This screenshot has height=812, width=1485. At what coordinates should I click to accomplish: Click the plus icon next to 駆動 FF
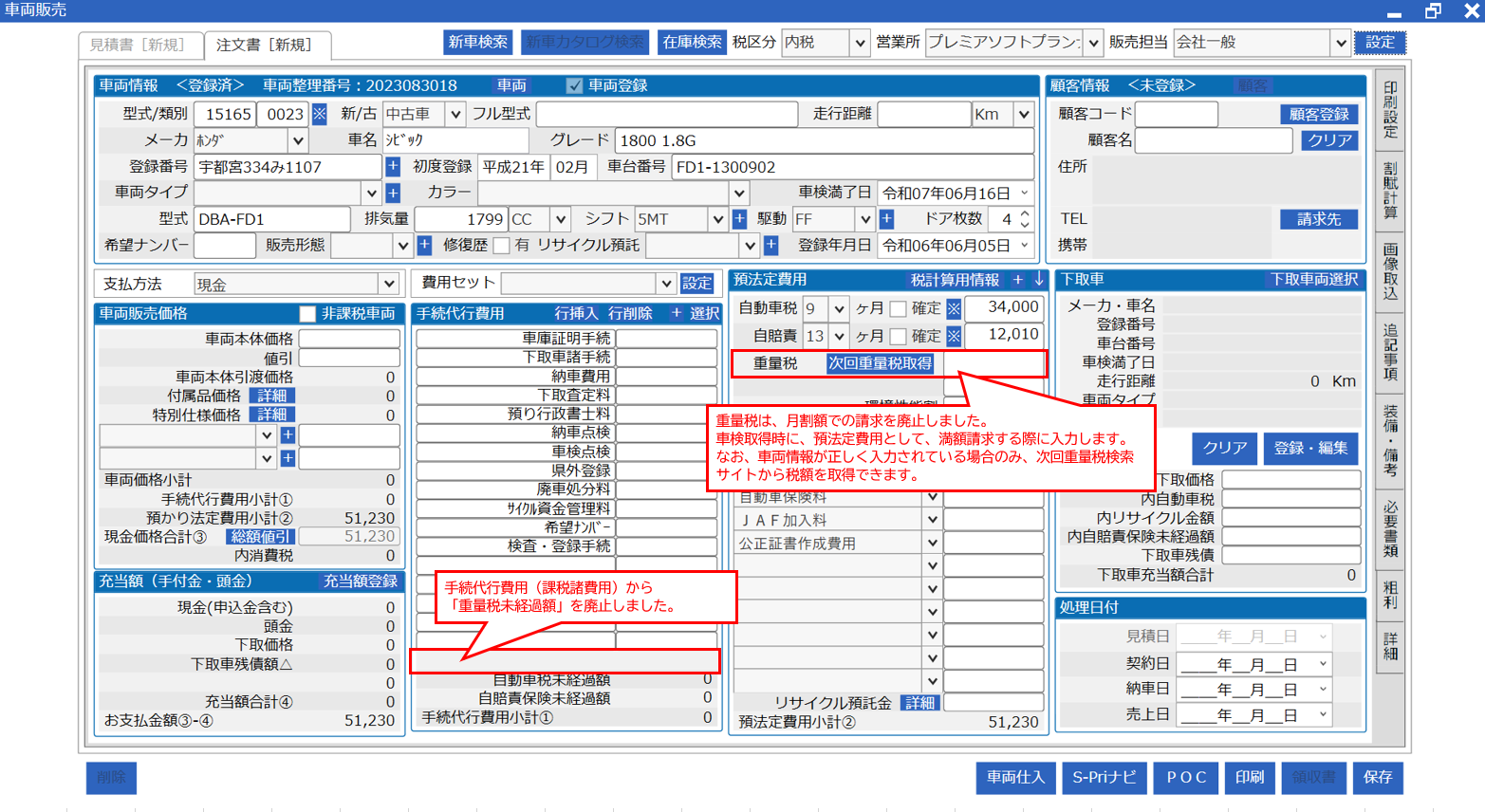[x=886, y=219]
